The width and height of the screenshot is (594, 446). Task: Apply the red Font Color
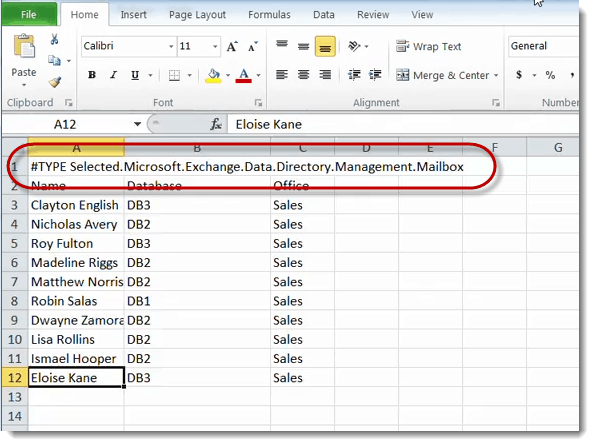tap(244, 75)
